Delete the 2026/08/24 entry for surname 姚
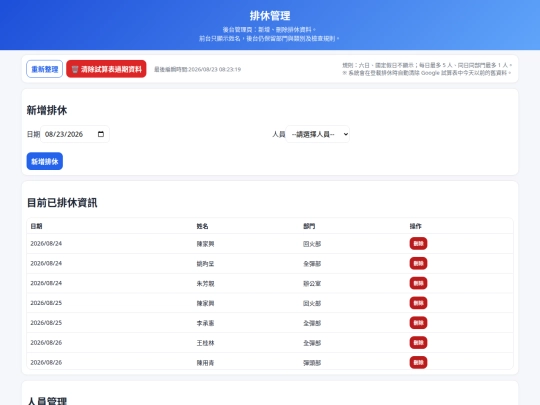540x405 pixels. point(418,263)
